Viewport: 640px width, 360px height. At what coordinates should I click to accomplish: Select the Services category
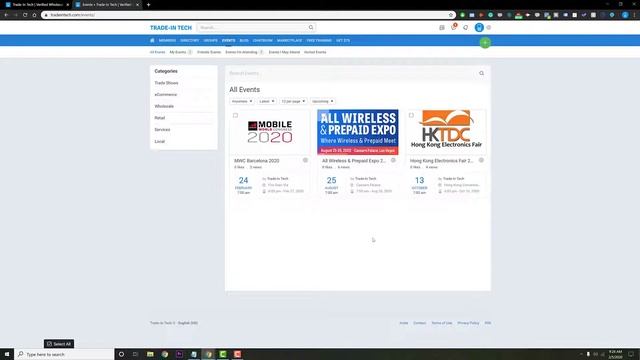point(162,129)
